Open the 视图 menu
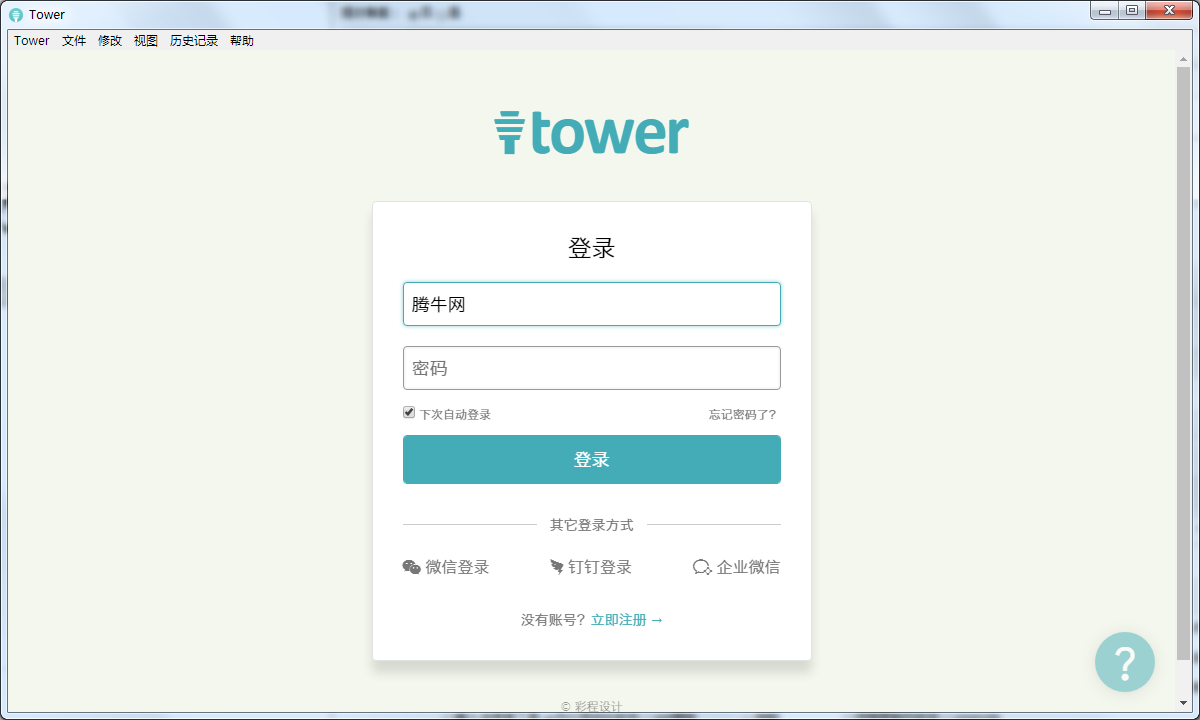Screen dimensions: 1200x720 coord(146,41)
